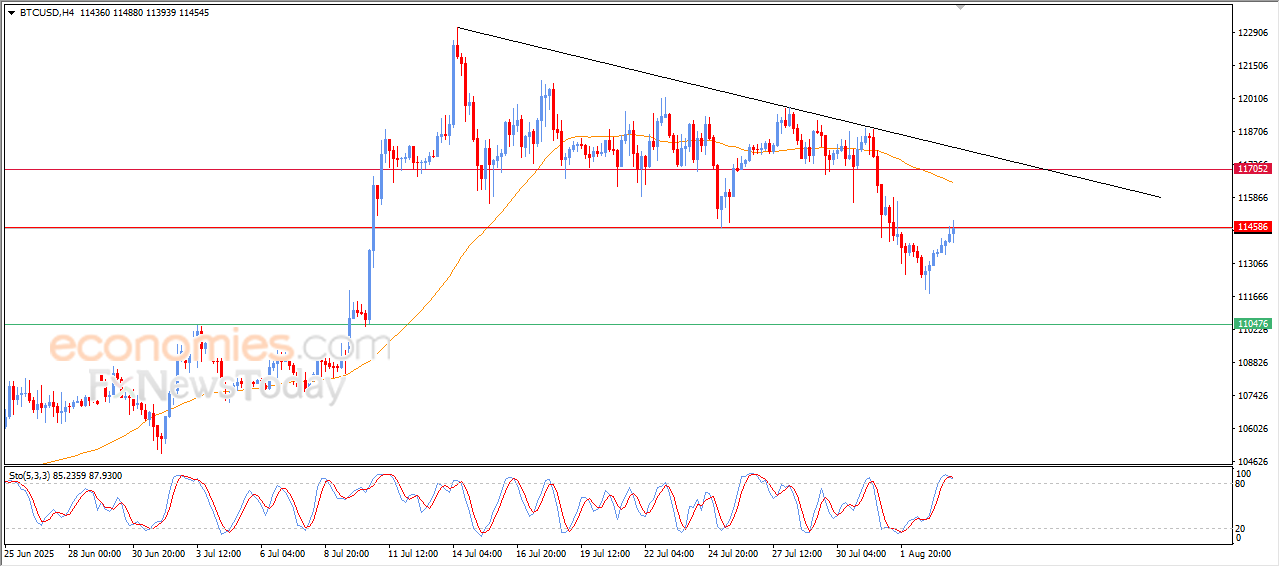Viewport: 1280px width, 567px height.
Task: Select the red 117052 price label
Action: [1253, 170]
